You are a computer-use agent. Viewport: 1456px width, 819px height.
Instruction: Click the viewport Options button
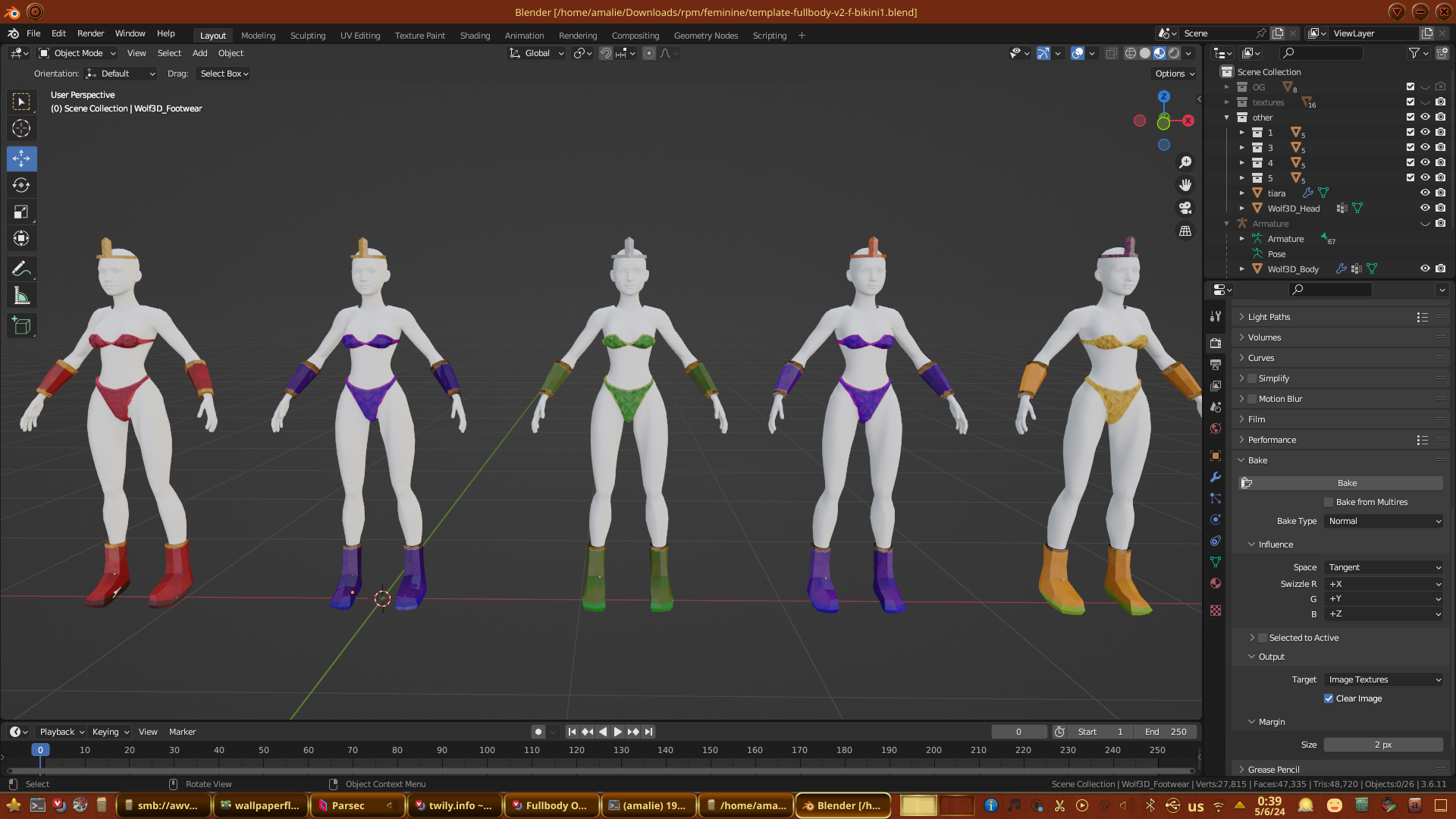tap(1174, 74)
